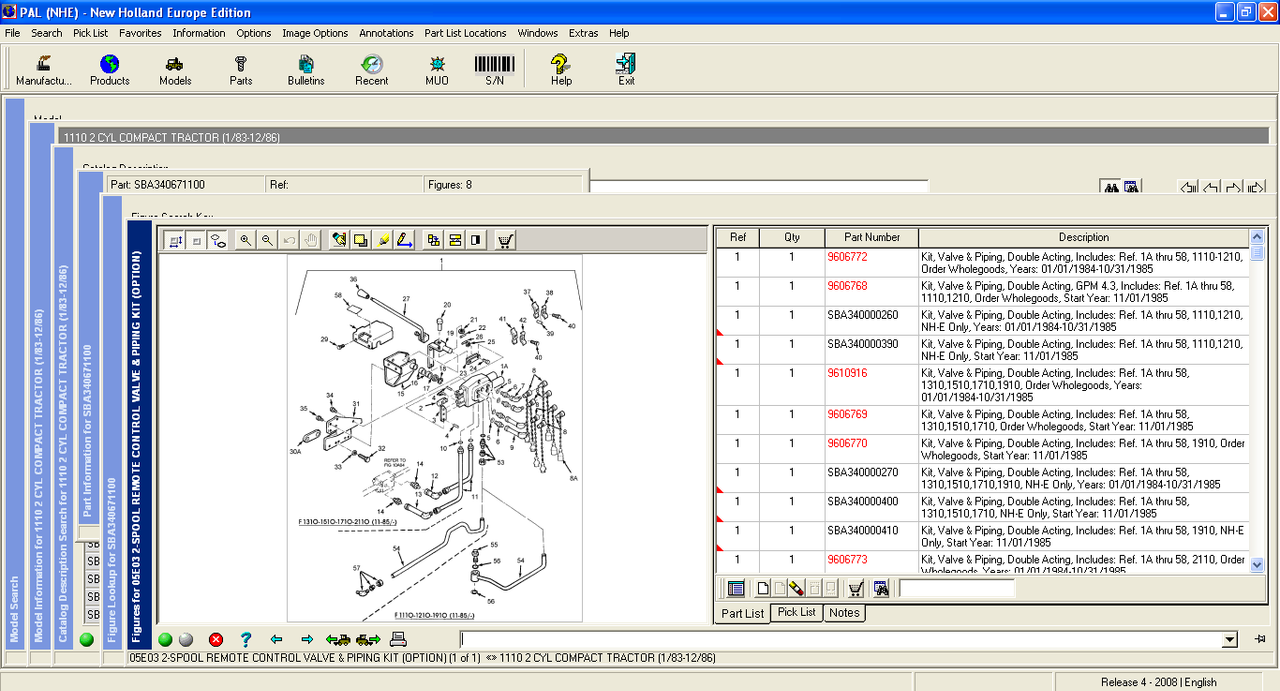Viewport: 1280px width, 691px height.
Task: Select the Part List tab
Action: [743, 613]
